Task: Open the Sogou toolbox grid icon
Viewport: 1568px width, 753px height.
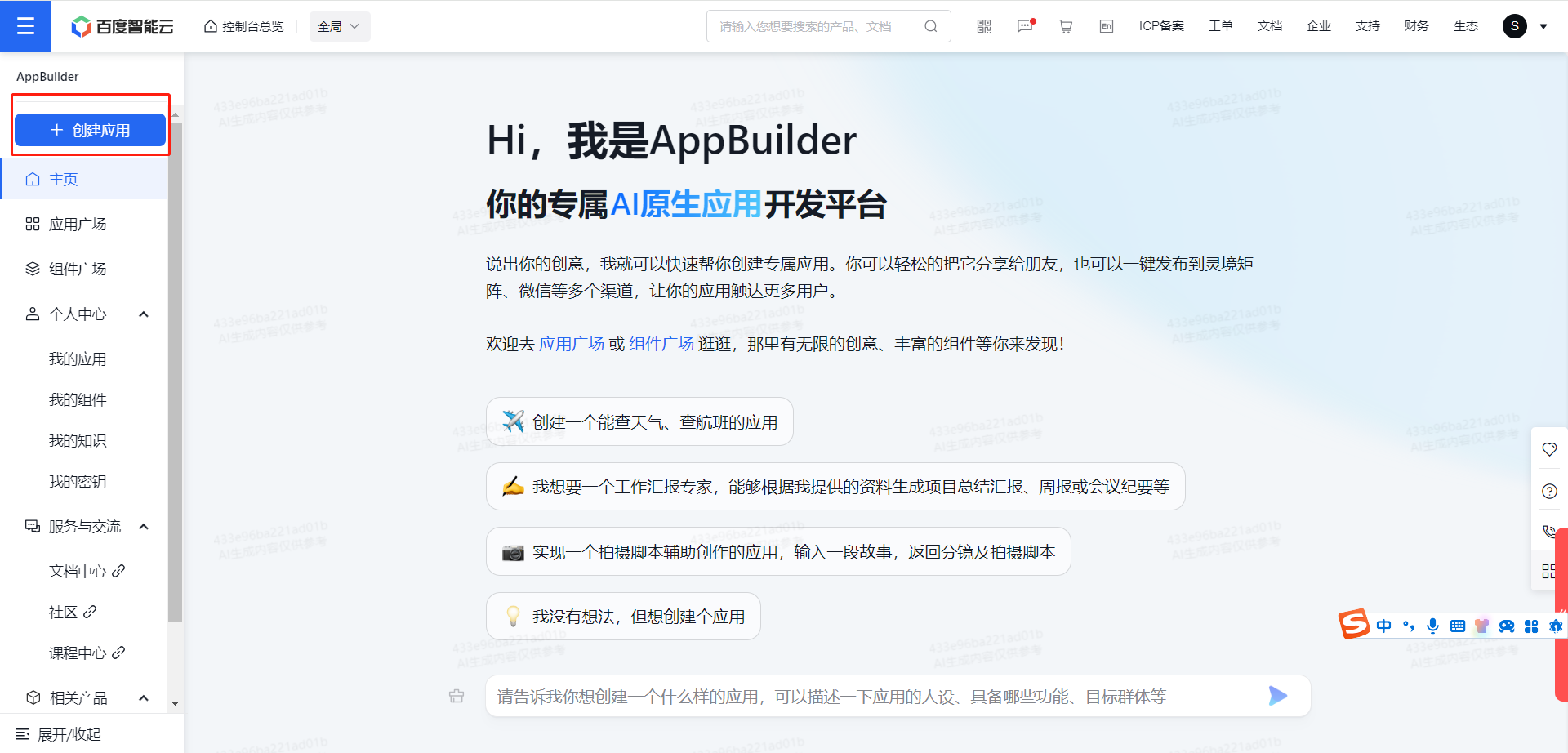Action: tap(1531, 626)
